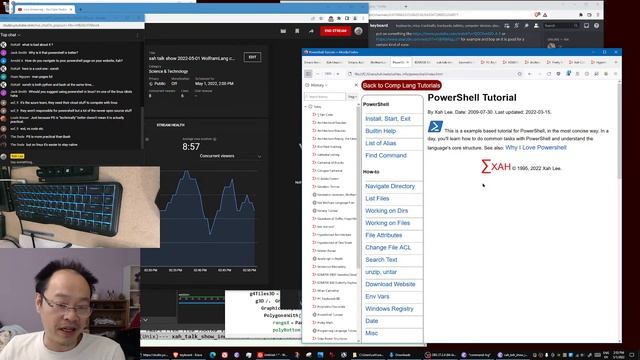
Task: Open the unzip, untar page
Action: 381,272
